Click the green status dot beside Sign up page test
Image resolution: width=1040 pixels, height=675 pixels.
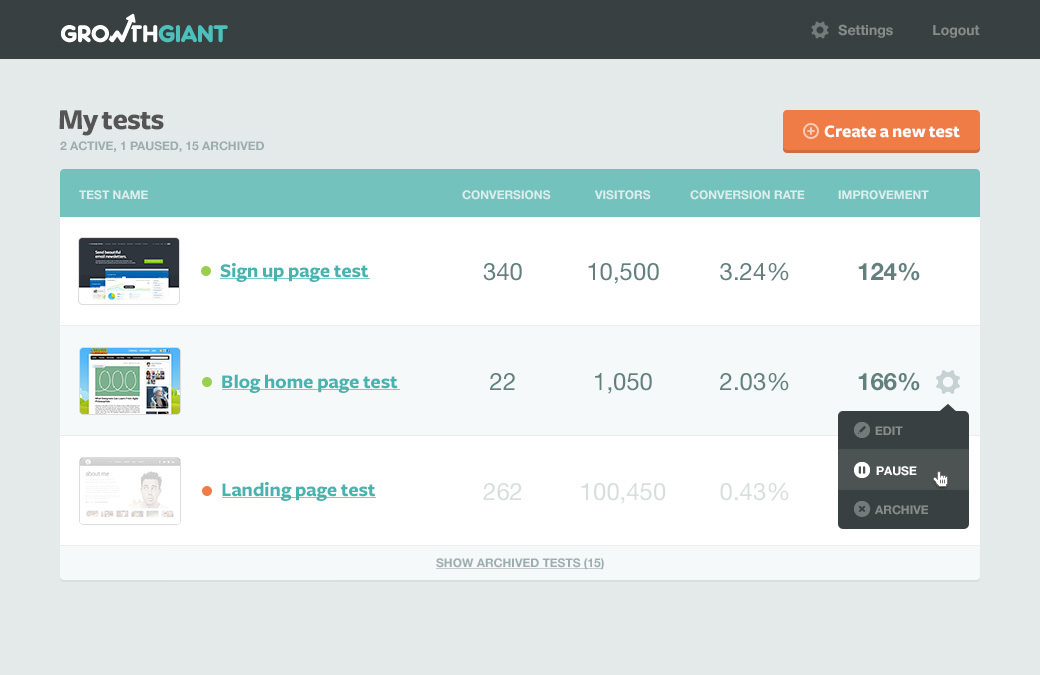(x=206, y=271)
